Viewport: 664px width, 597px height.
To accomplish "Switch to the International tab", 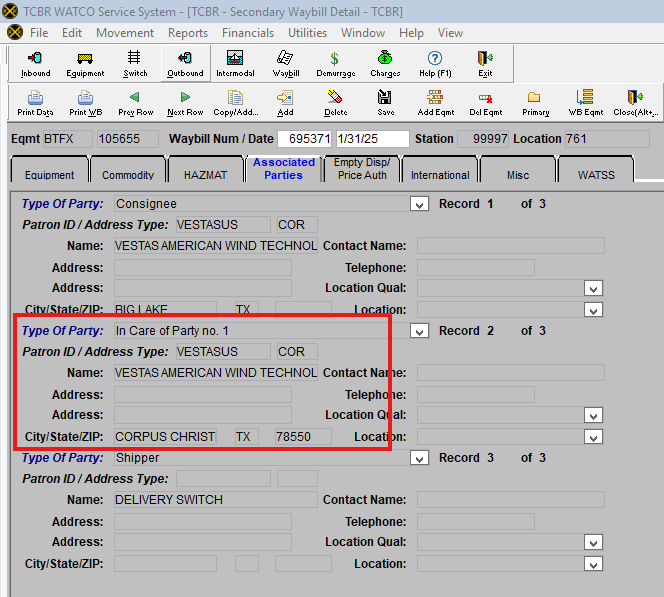I will click(x=440, y=169).
